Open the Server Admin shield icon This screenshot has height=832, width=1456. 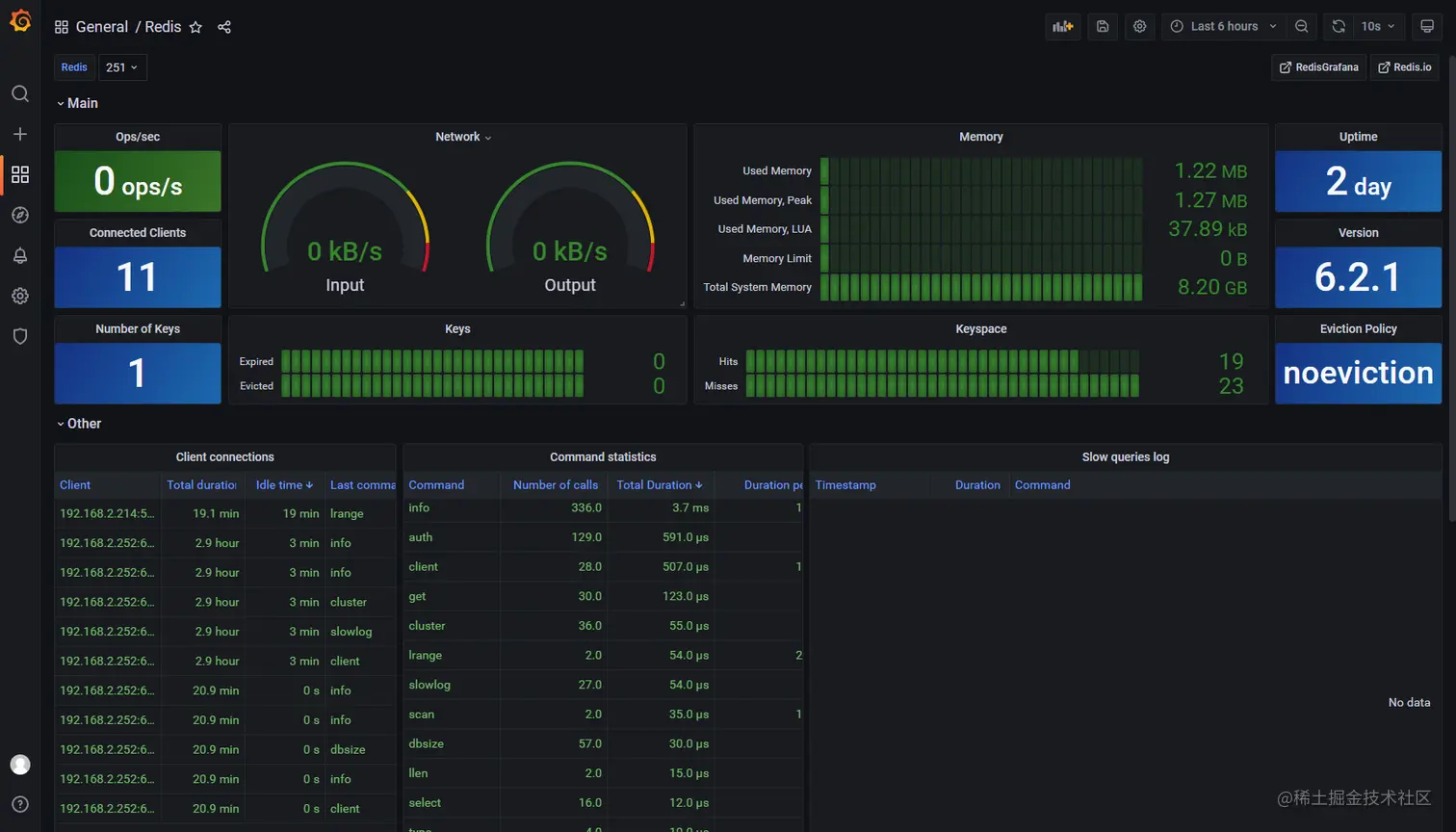point(20,336)
